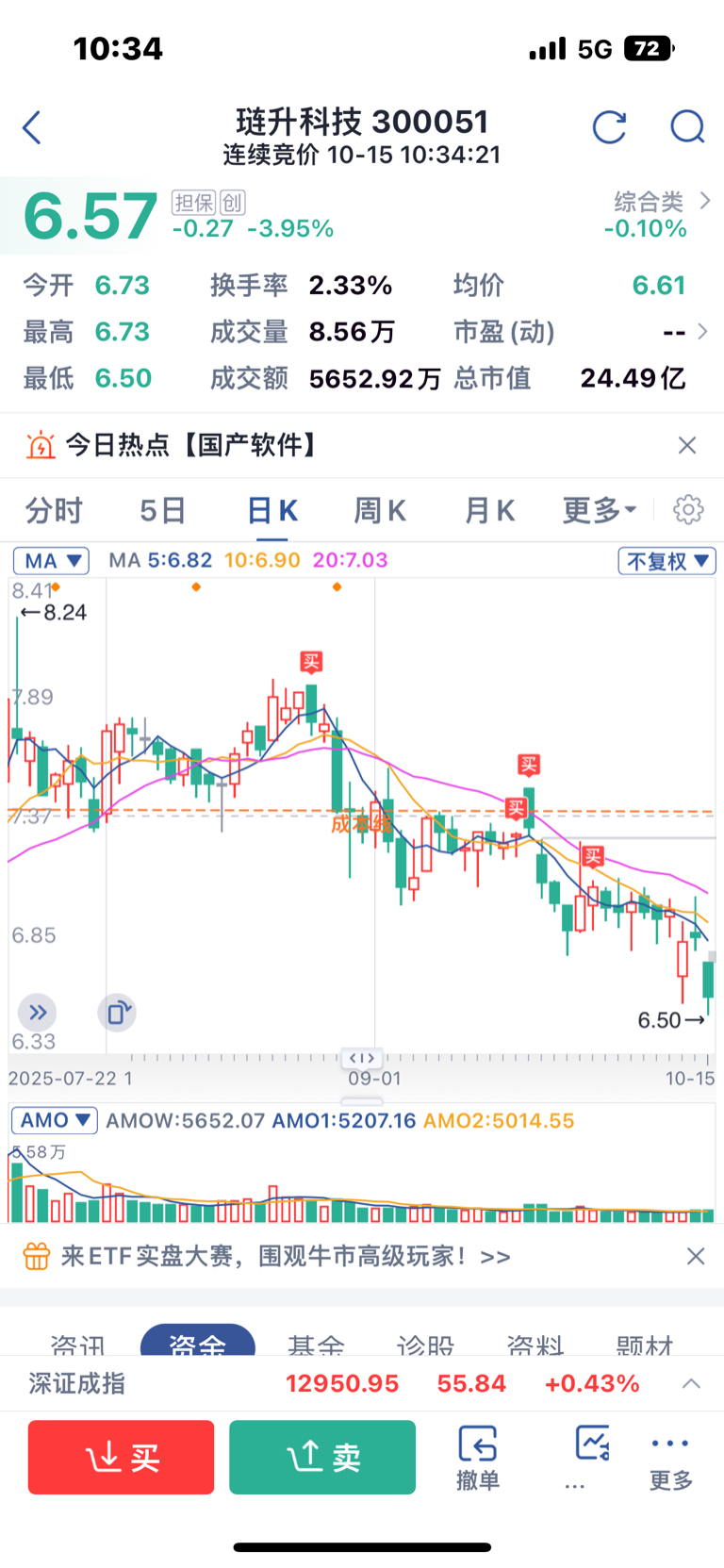Expand the 更多 chart period menu
724x1568 pixels.
click(x=600, y=510)
